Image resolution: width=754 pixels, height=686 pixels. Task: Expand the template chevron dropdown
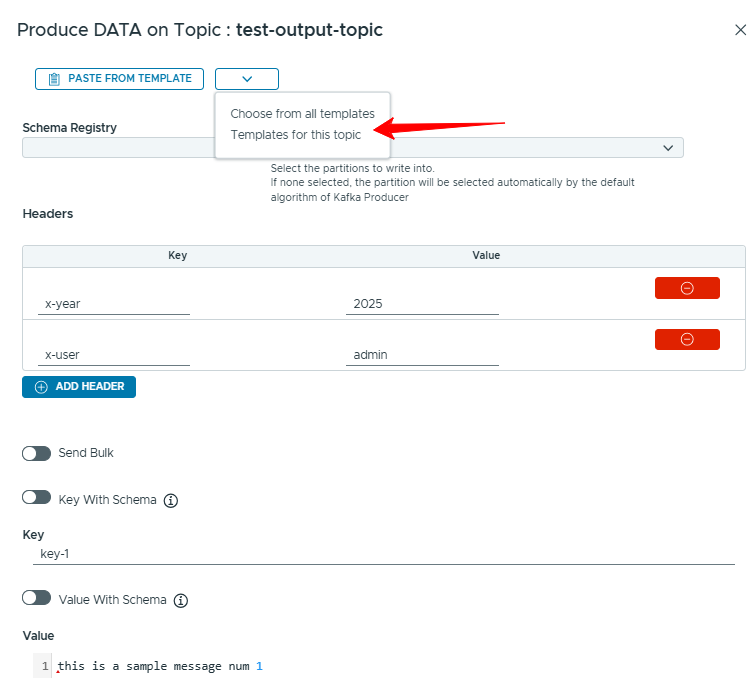(x=247, y=79)
